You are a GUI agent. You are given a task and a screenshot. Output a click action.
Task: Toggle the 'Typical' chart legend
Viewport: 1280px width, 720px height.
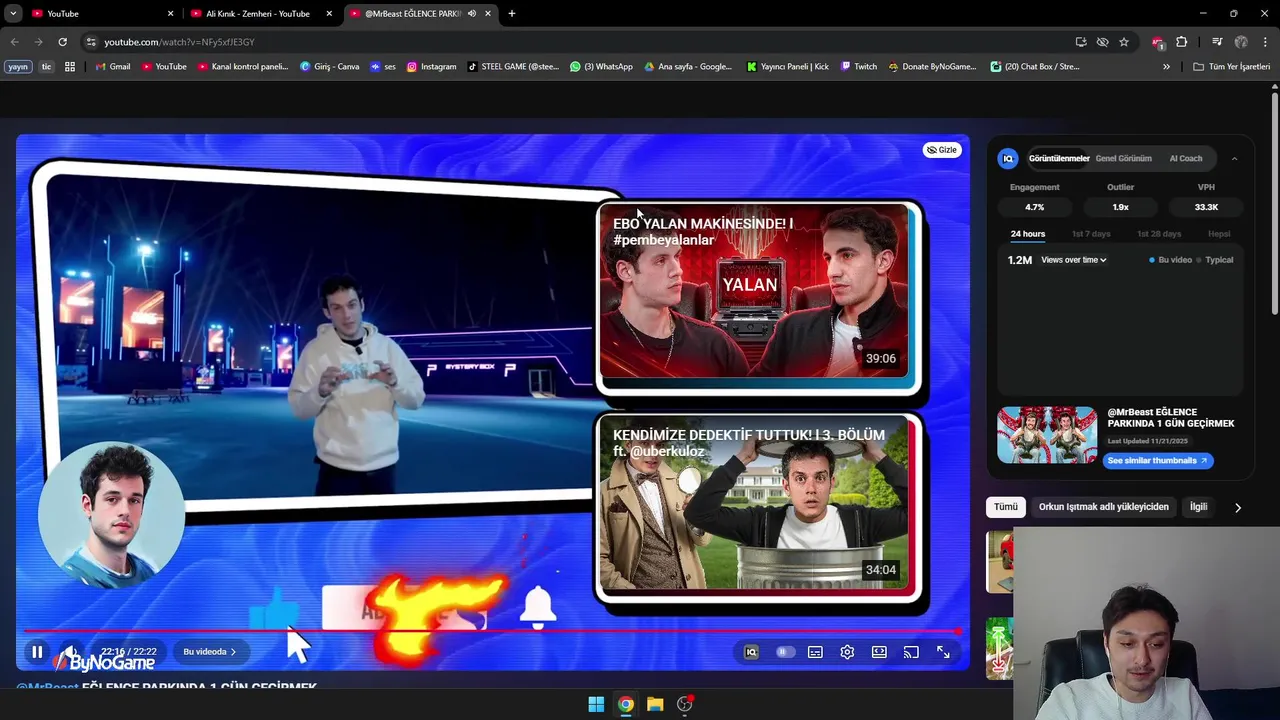1215,260
